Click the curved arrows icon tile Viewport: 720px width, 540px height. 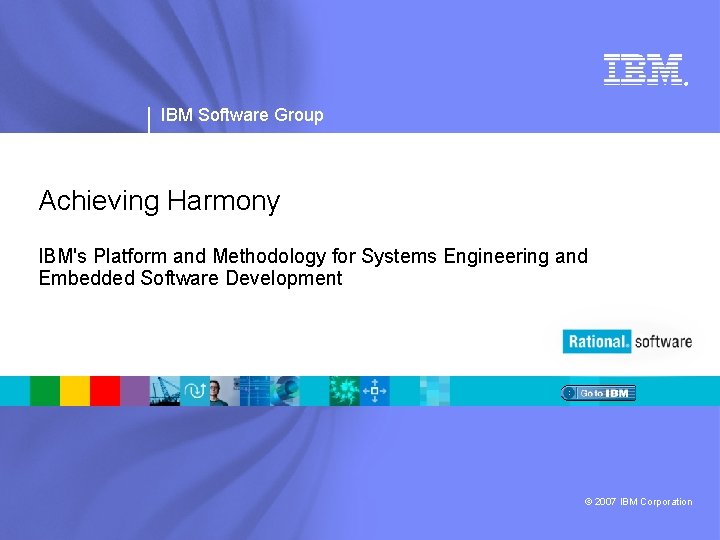[x=195, y=391]
